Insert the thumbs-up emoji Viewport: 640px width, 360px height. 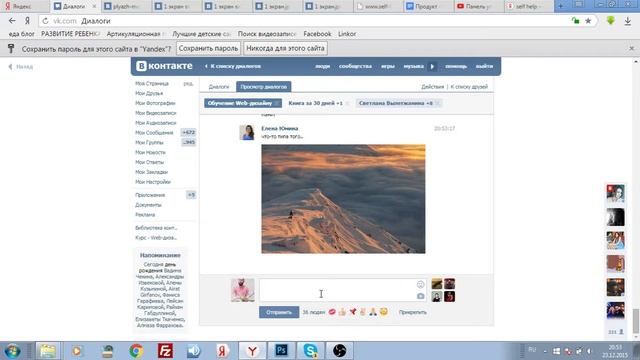tap(342, 312)
